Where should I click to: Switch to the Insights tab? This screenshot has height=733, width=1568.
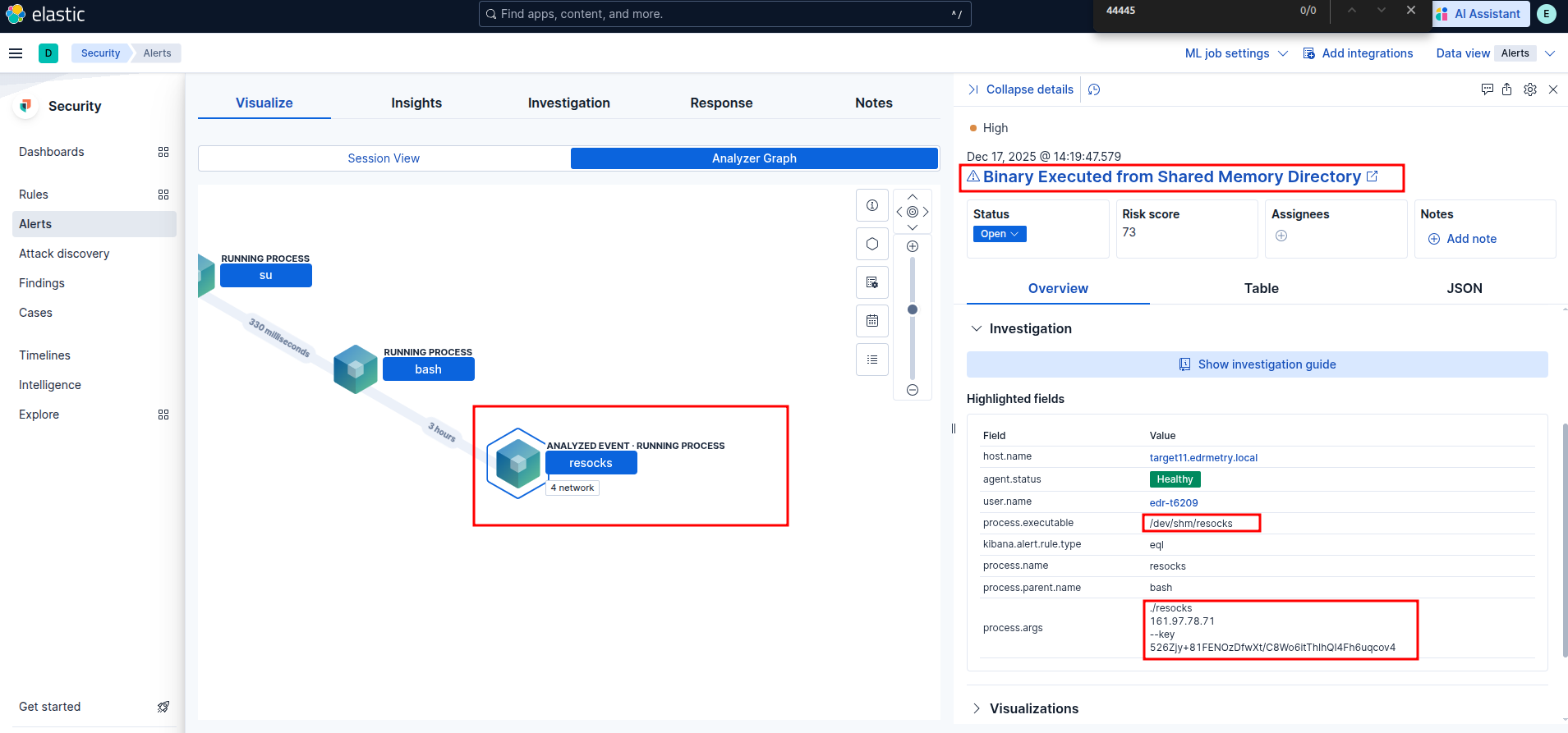(x=416, y=103)
